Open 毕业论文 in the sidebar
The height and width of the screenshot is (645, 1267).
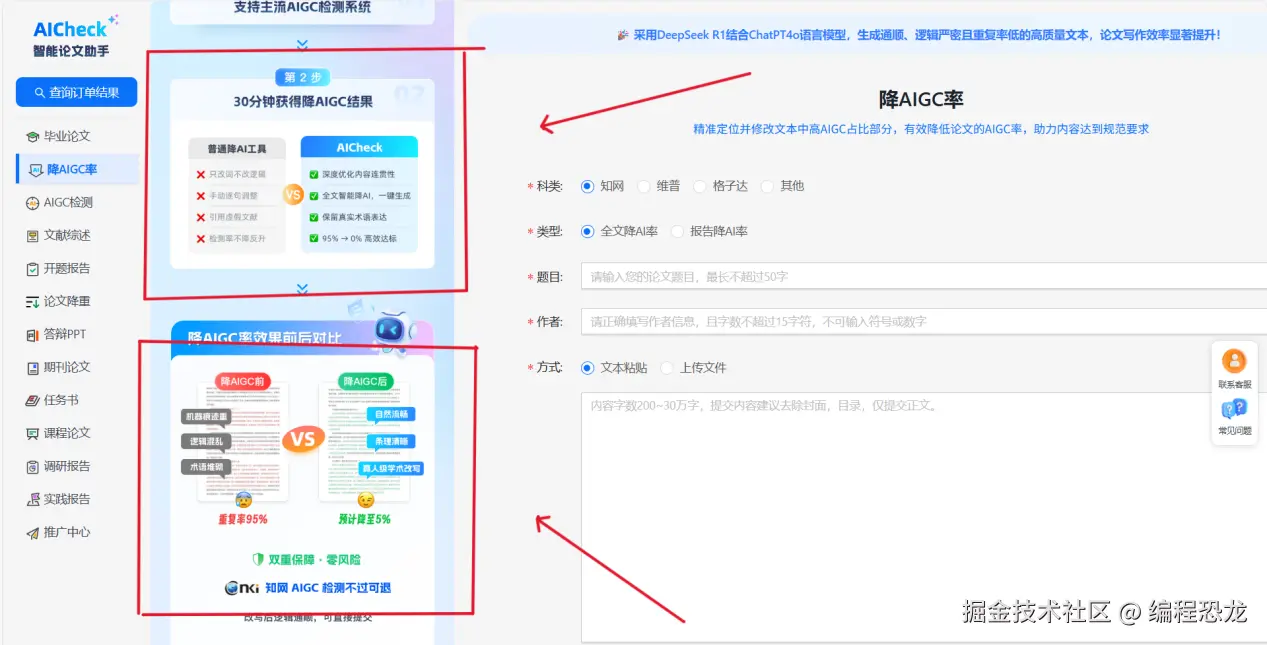[66, 136]
